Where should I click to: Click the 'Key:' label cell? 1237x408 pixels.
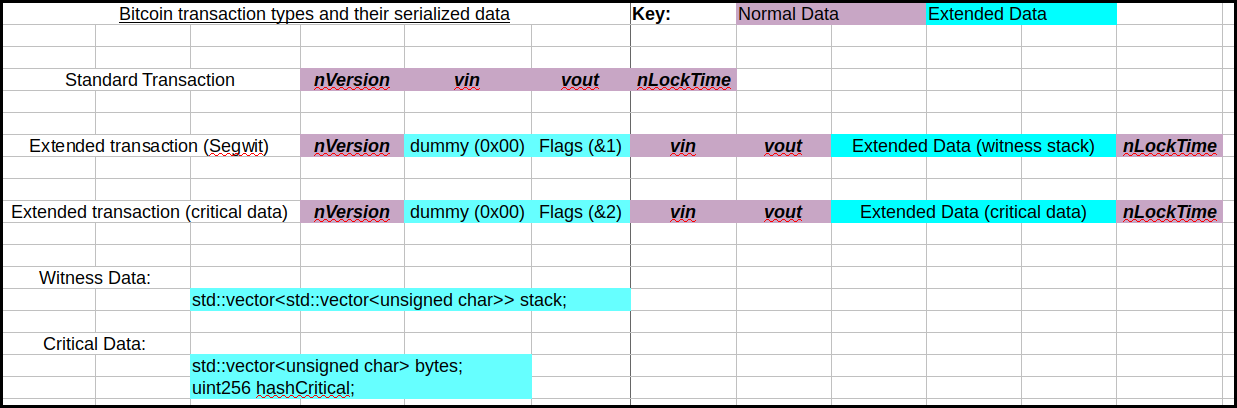(652, 15)
